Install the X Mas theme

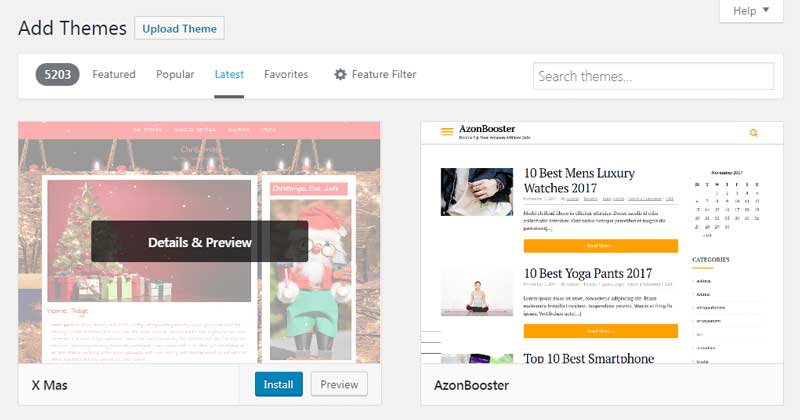[279, 384]
